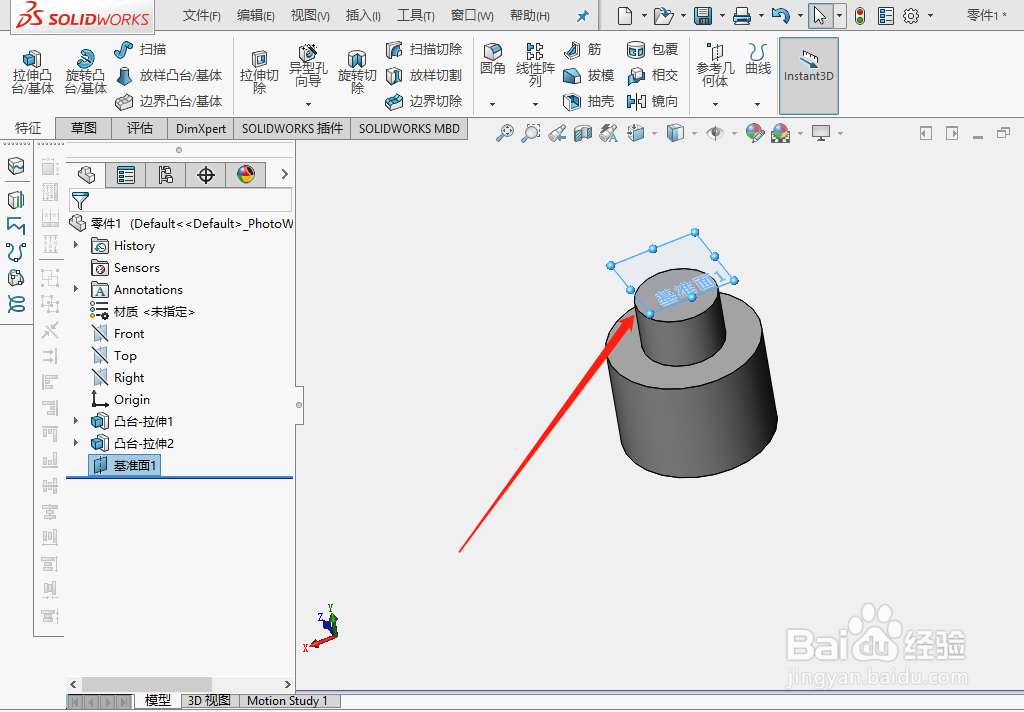This screenshot has width=1024, height=712.
Task: Click the Zoom to Fit icon
Action: click(505, 131)
